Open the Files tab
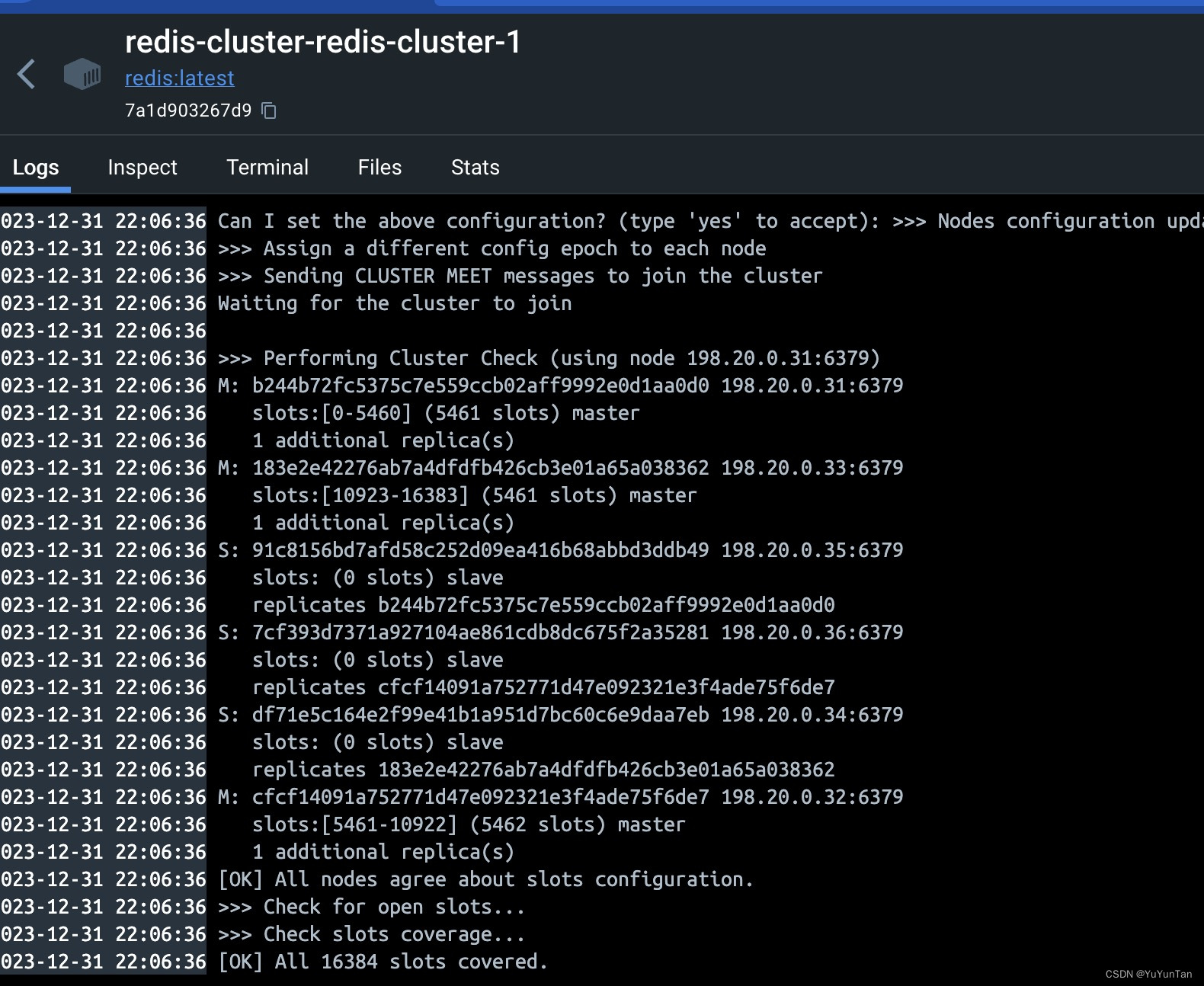1204x986 pixels. [x=379, y=167]
